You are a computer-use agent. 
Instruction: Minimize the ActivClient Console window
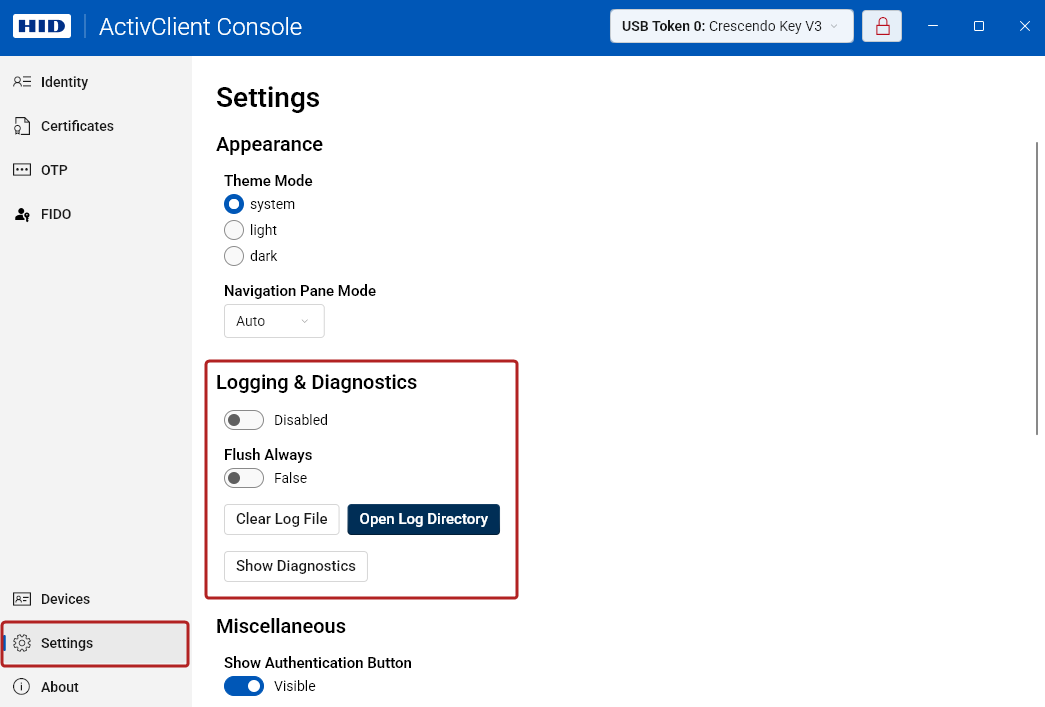coord(933,26)
